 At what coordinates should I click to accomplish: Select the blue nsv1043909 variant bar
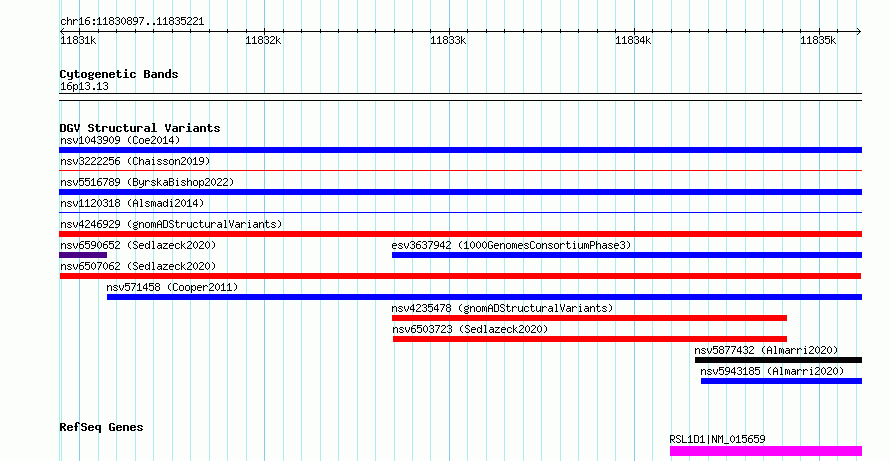tap(460, 150)
